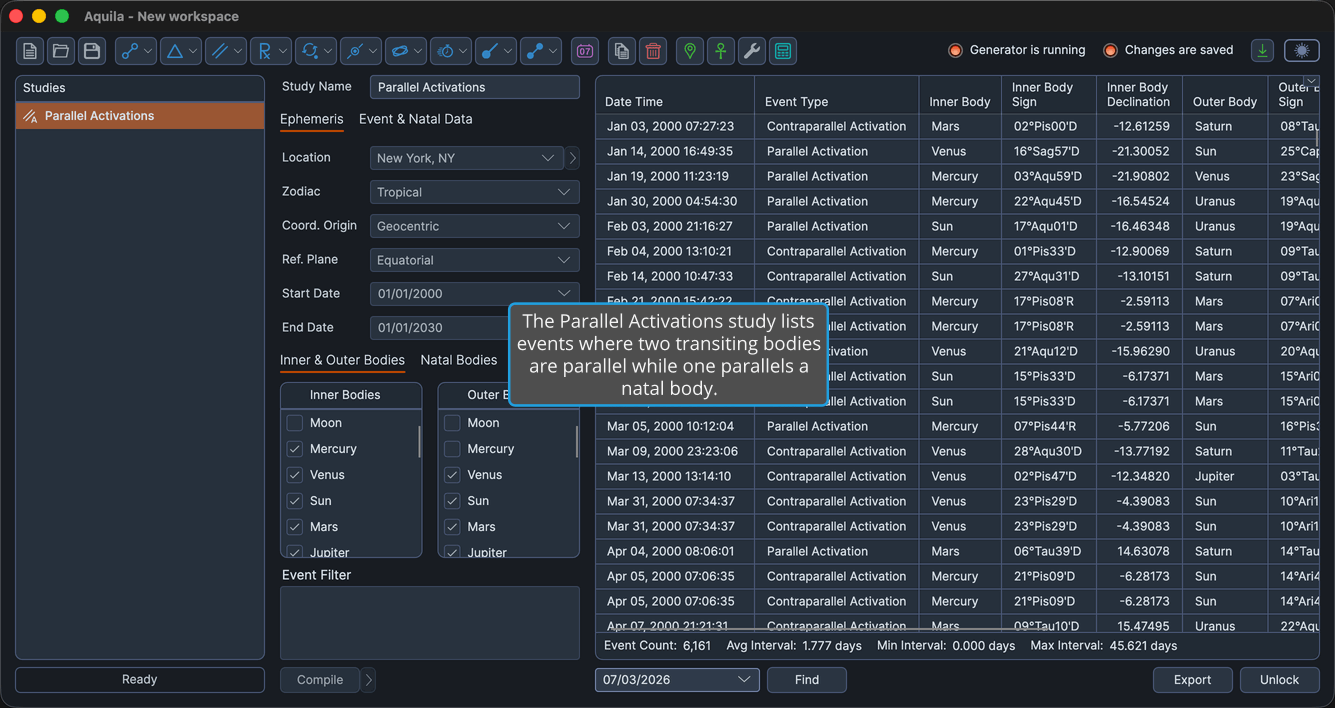Screen dimensions: 1335x708
Task: Open the Coord. Origin Geocentric dropdown
Action: (x=474, y=226)
